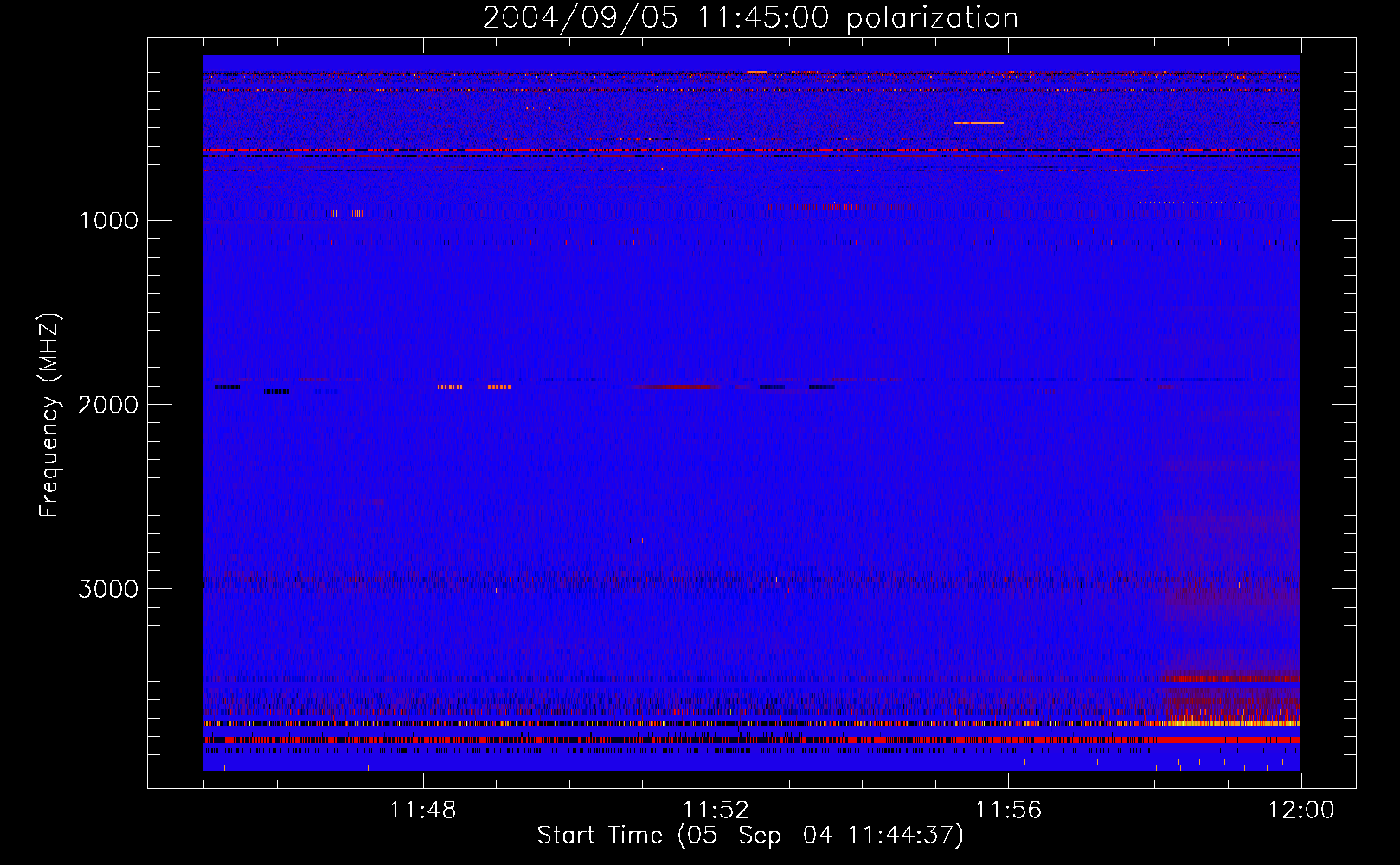
Task: Click the 11:48 time tick label
Action: [423, 811]
